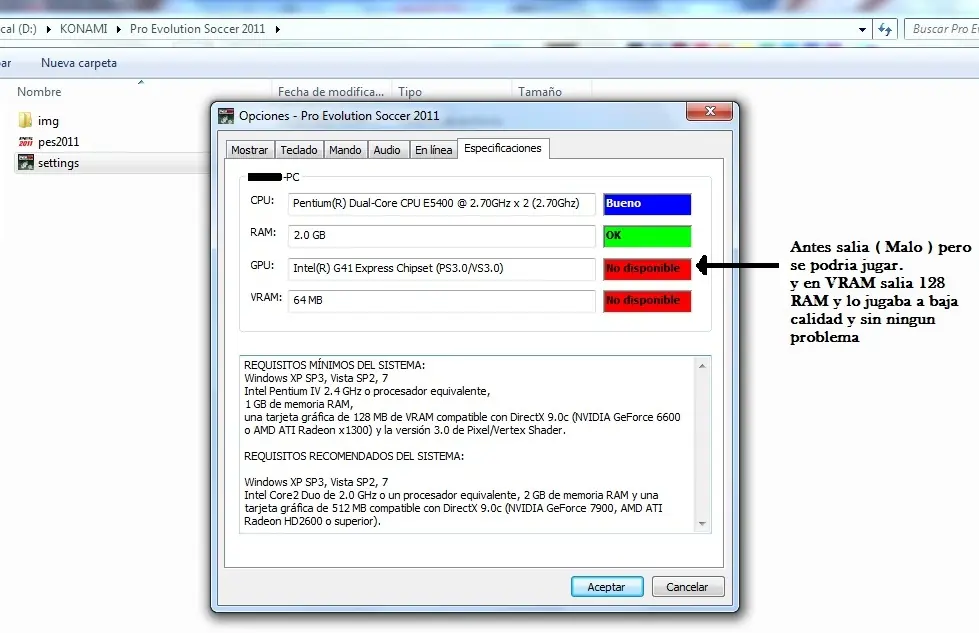Click the Pro Evolution Soccer 2011 breadcrumb

(197, 29)
